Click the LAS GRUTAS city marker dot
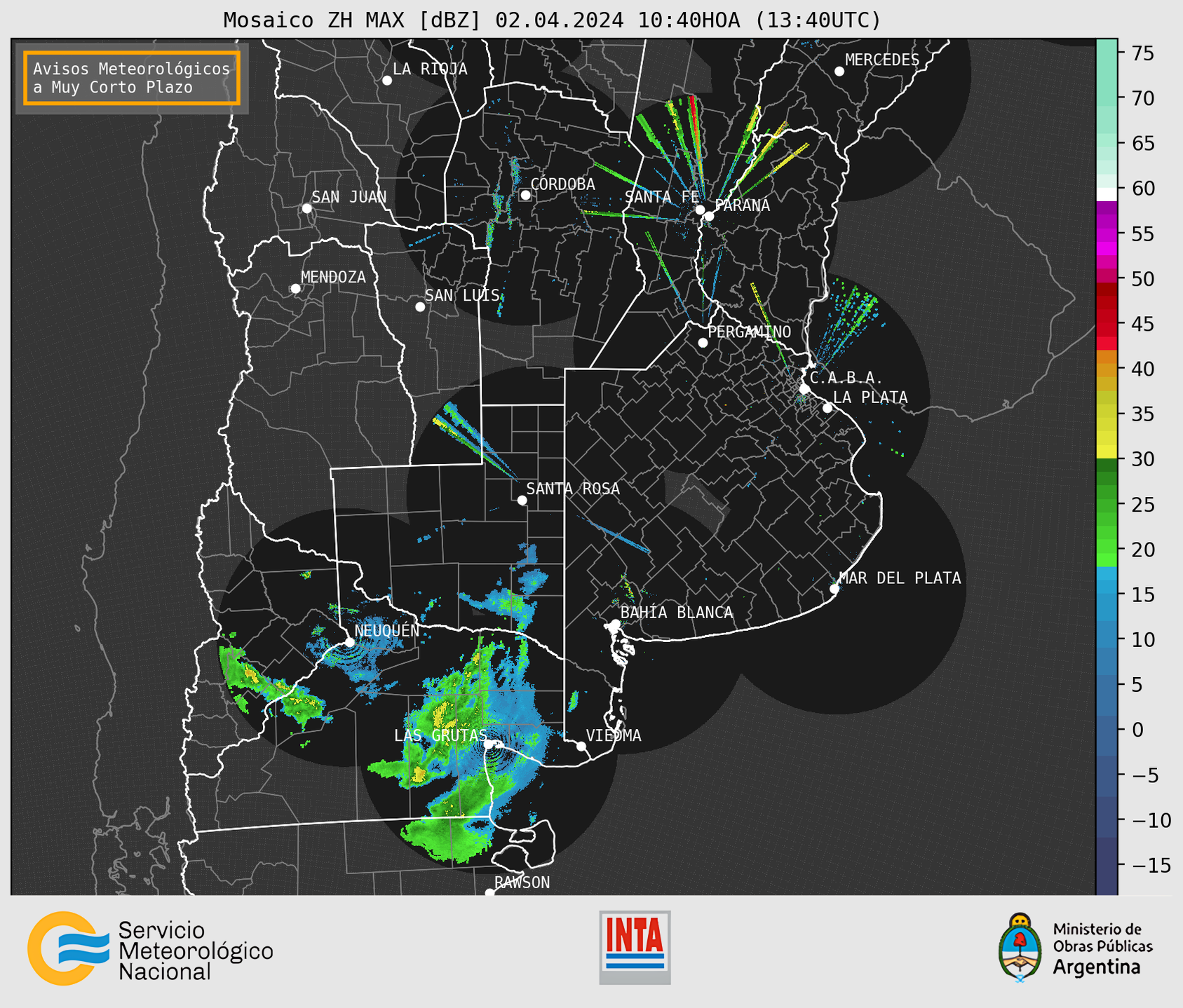The height and width of the screenshot is (1008, 1183). [488, 744]
